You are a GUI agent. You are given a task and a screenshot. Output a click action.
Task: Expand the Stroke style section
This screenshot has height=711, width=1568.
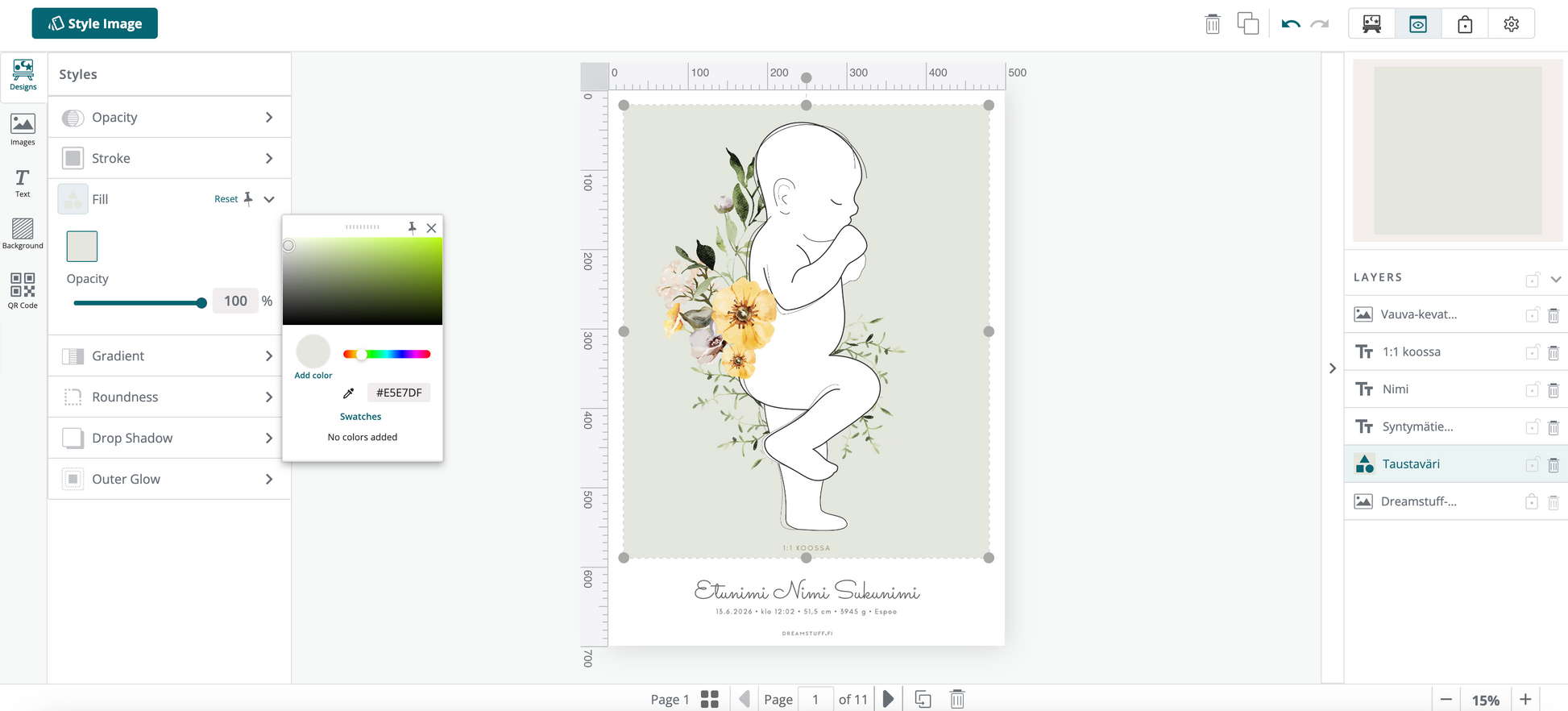(169, 159)
